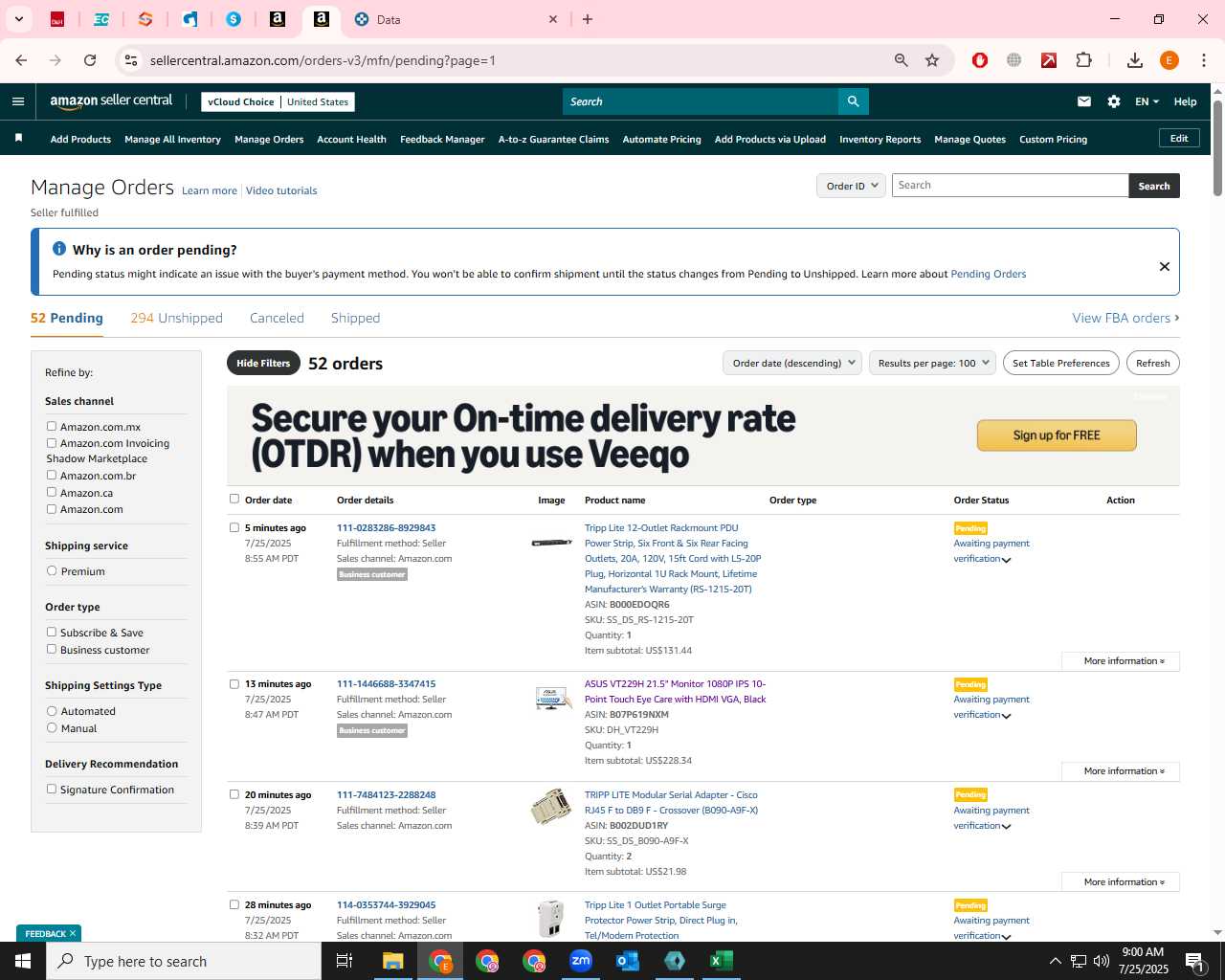Viewport: 1225px width, 980px height.
Task: Select order 111-1446688-3347415 checkbox
Action: coord(234,683)
